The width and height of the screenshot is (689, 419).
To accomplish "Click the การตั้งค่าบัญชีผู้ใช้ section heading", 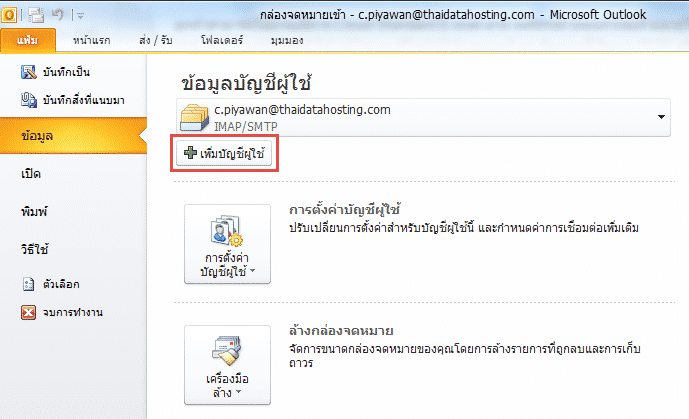I will click(344, 209).
